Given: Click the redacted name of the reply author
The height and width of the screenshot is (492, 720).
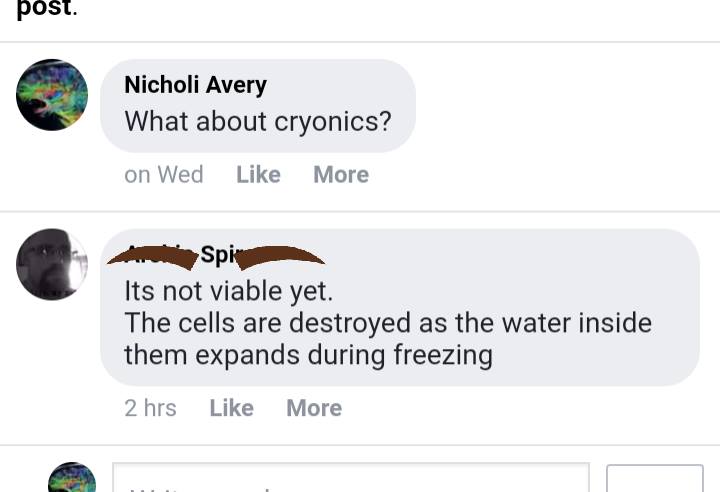Looking at the screenshot, I should pyautogui.click(x=215, y=256).
